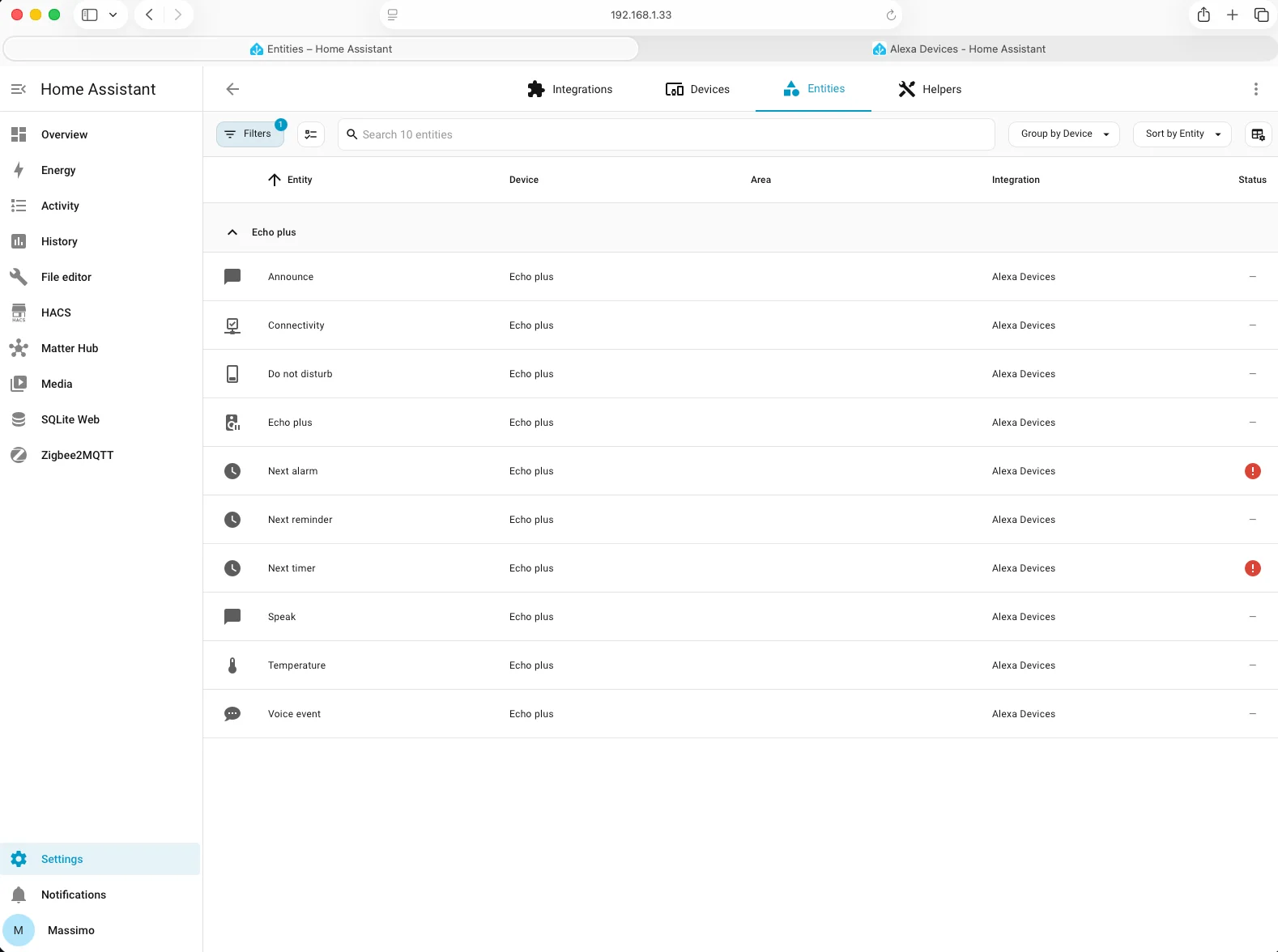Go back with the arrow in header
Screen dimensions: 1278x952
pyautogui.click(x=232, y=89)
